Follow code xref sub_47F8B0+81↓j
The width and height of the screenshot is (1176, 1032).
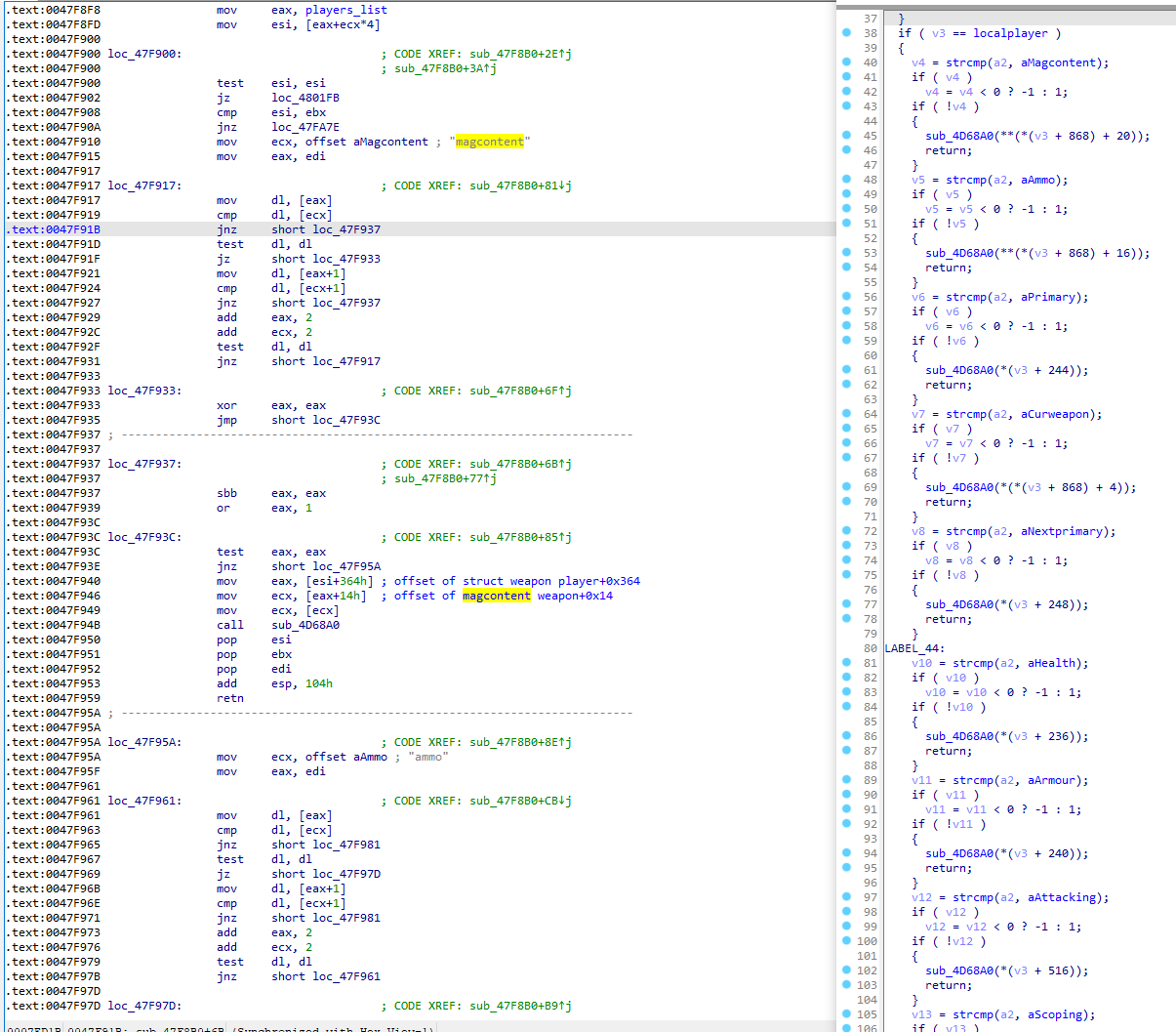coord(521,186)
